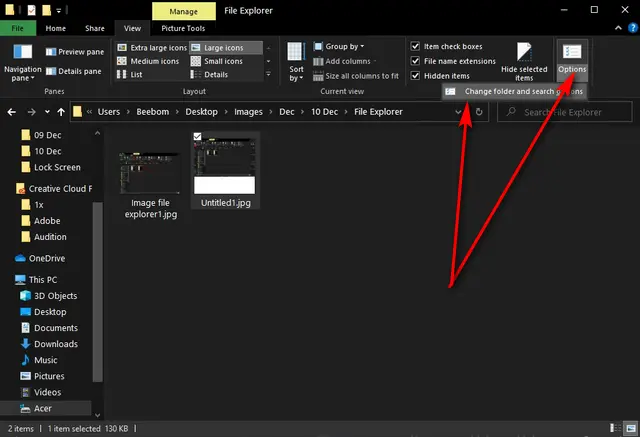
Task: Open the Add columns dropdown
Action: pyautogui.click(x=345, y=61)
